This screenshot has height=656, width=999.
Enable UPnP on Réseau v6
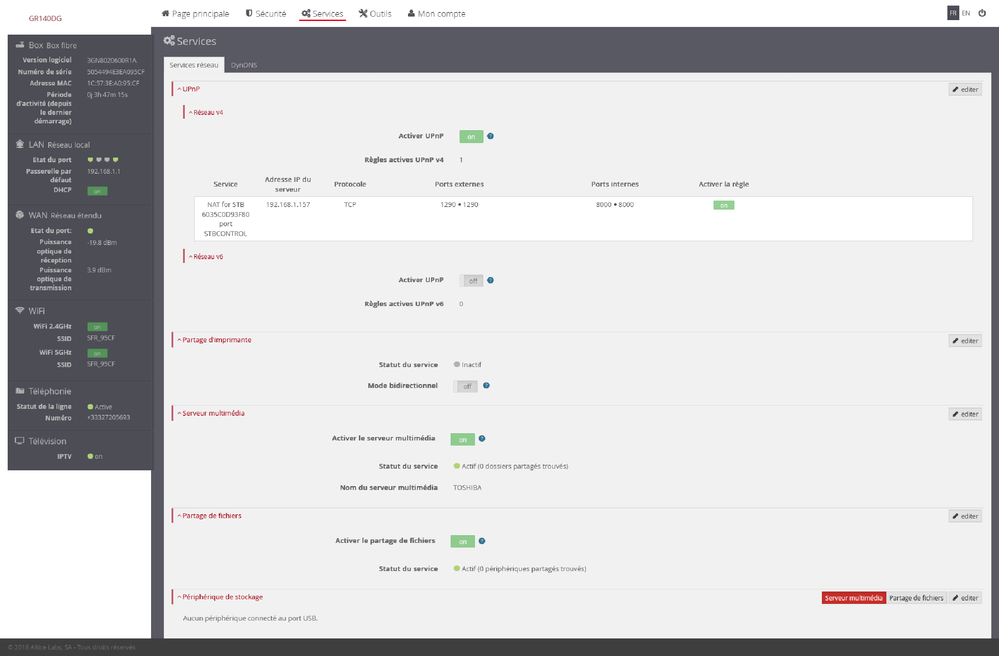tap(471, 281)
